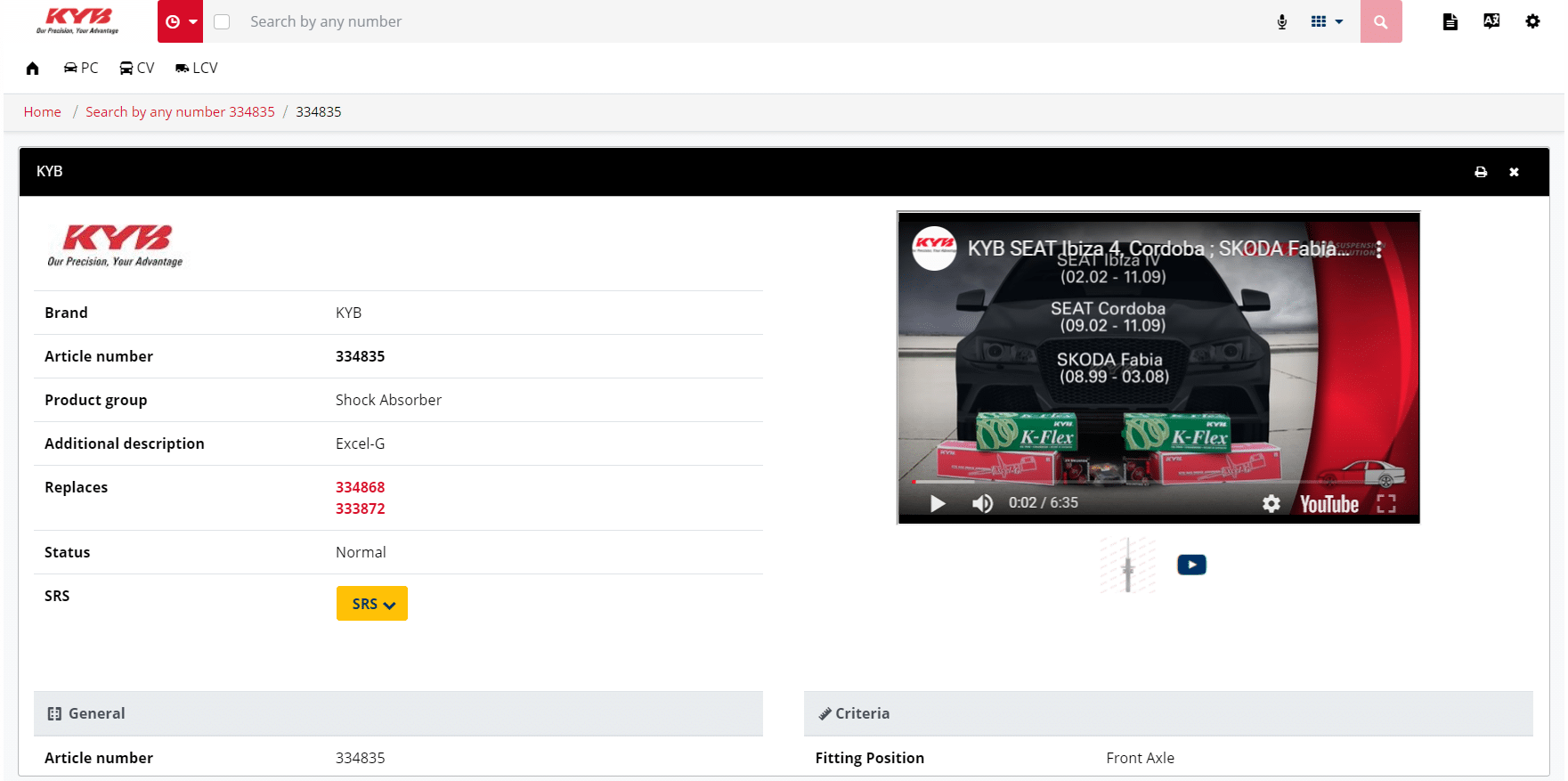
Task: Click the home icon in navigation bar
Action: (x=33, y=69)
